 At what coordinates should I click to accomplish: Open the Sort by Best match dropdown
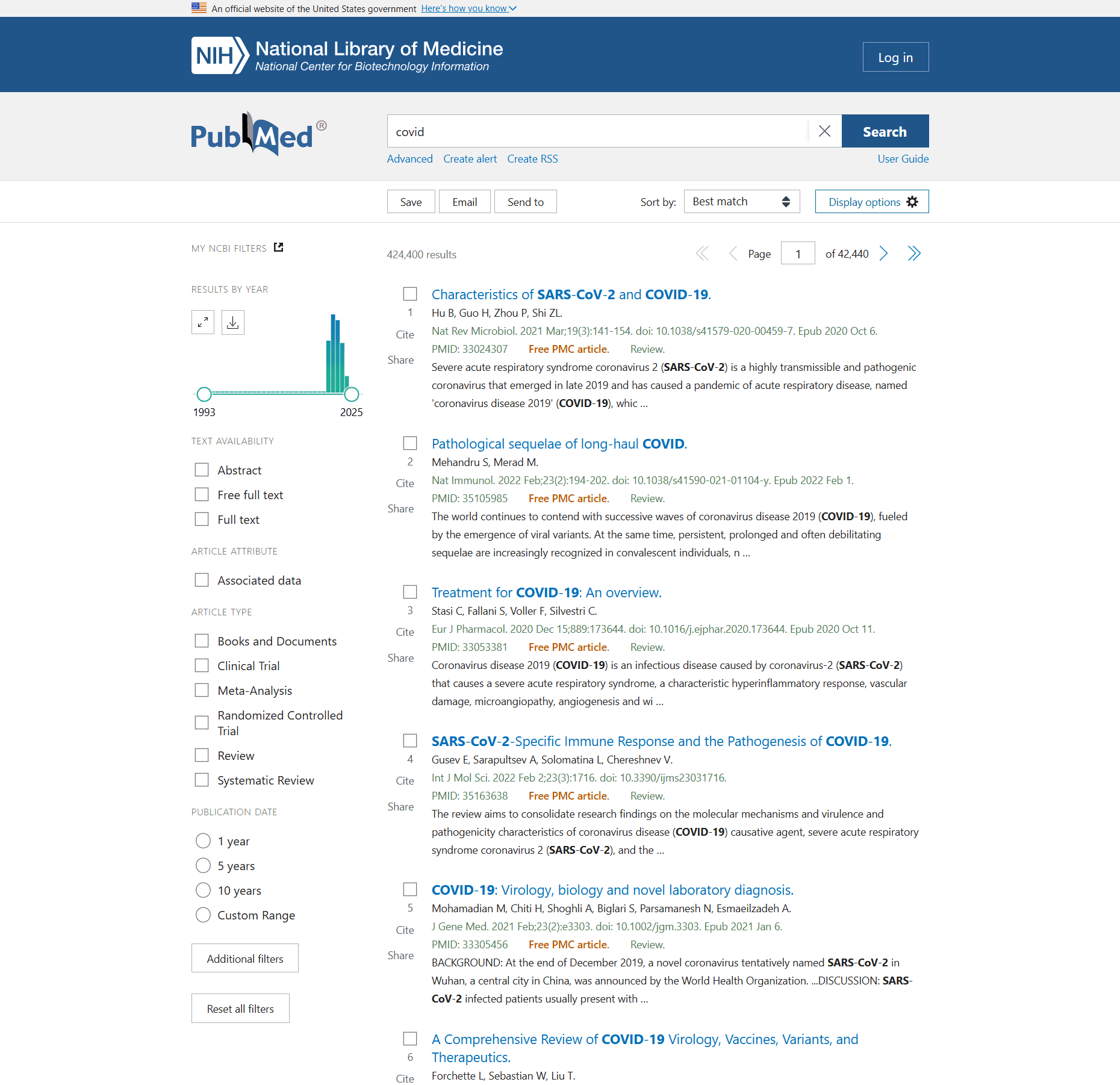[x=741, y=202]
